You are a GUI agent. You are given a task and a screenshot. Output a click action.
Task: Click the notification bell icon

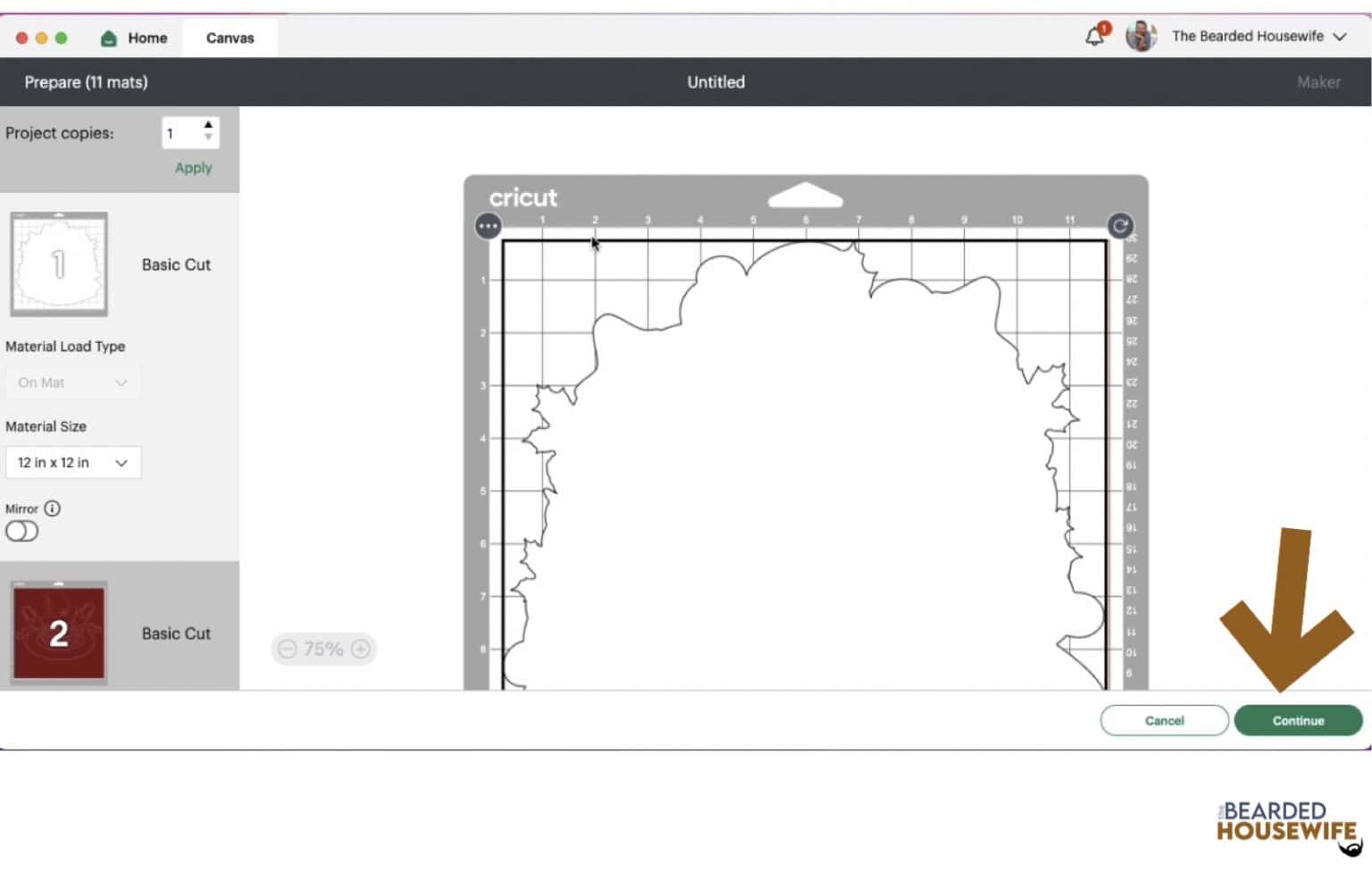coord(1094,37)
